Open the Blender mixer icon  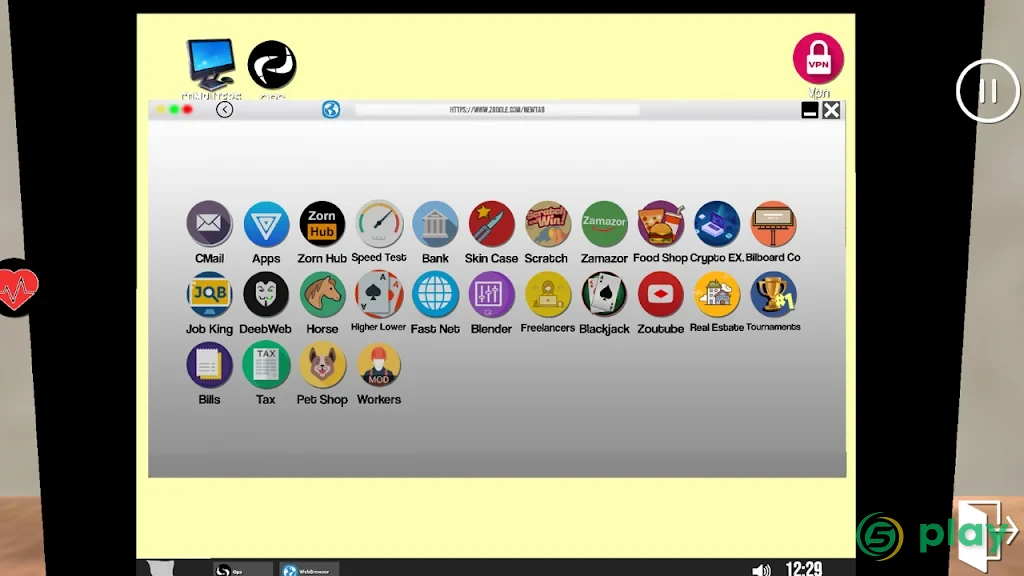[x=491, y=295]
